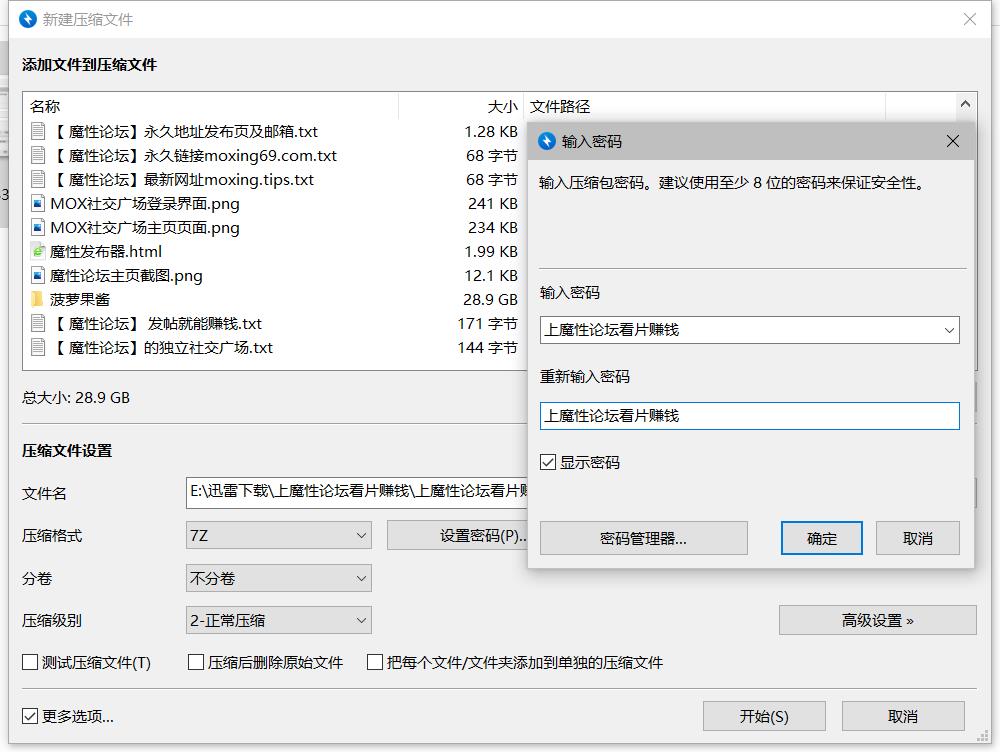Screen dimensions: 1000x752
Task: Click the 重新输入密码 text field
Action: pos(749,416)
